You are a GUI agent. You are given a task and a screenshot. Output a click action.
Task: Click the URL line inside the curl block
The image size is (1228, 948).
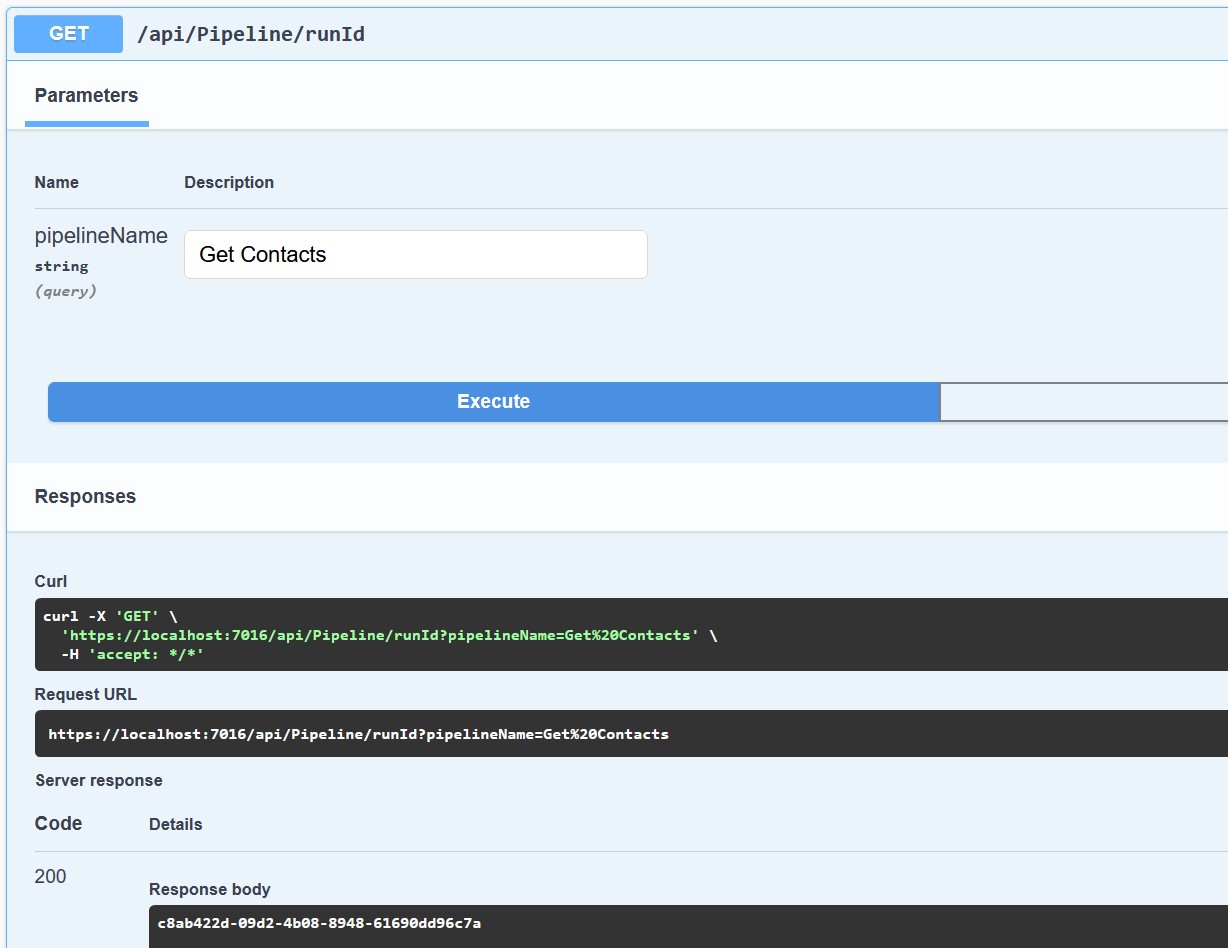(x=380, y=635)
